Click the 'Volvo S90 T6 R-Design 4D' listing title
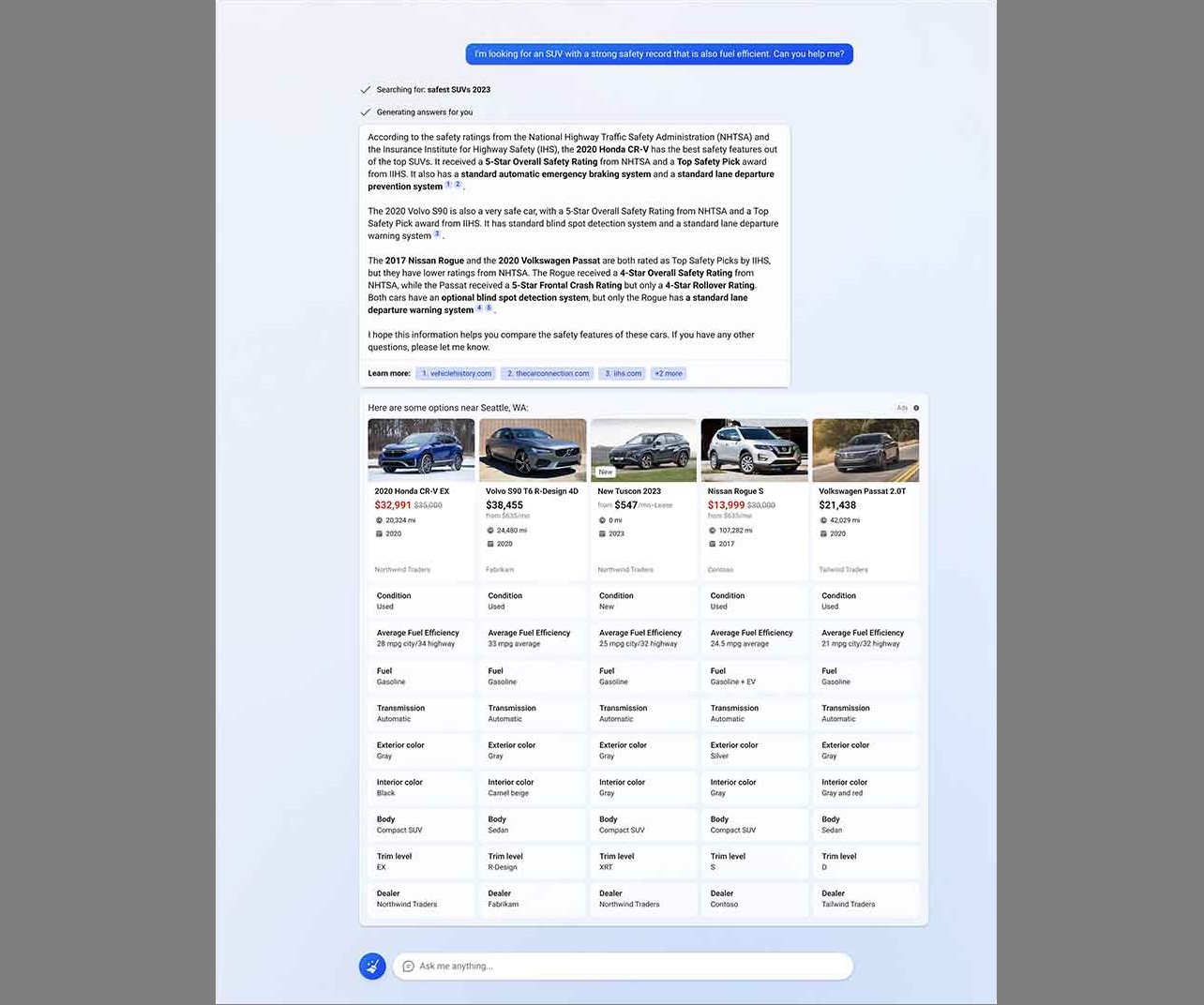This screenshot has width=1204, height=1005. click(x=532, y=491)
